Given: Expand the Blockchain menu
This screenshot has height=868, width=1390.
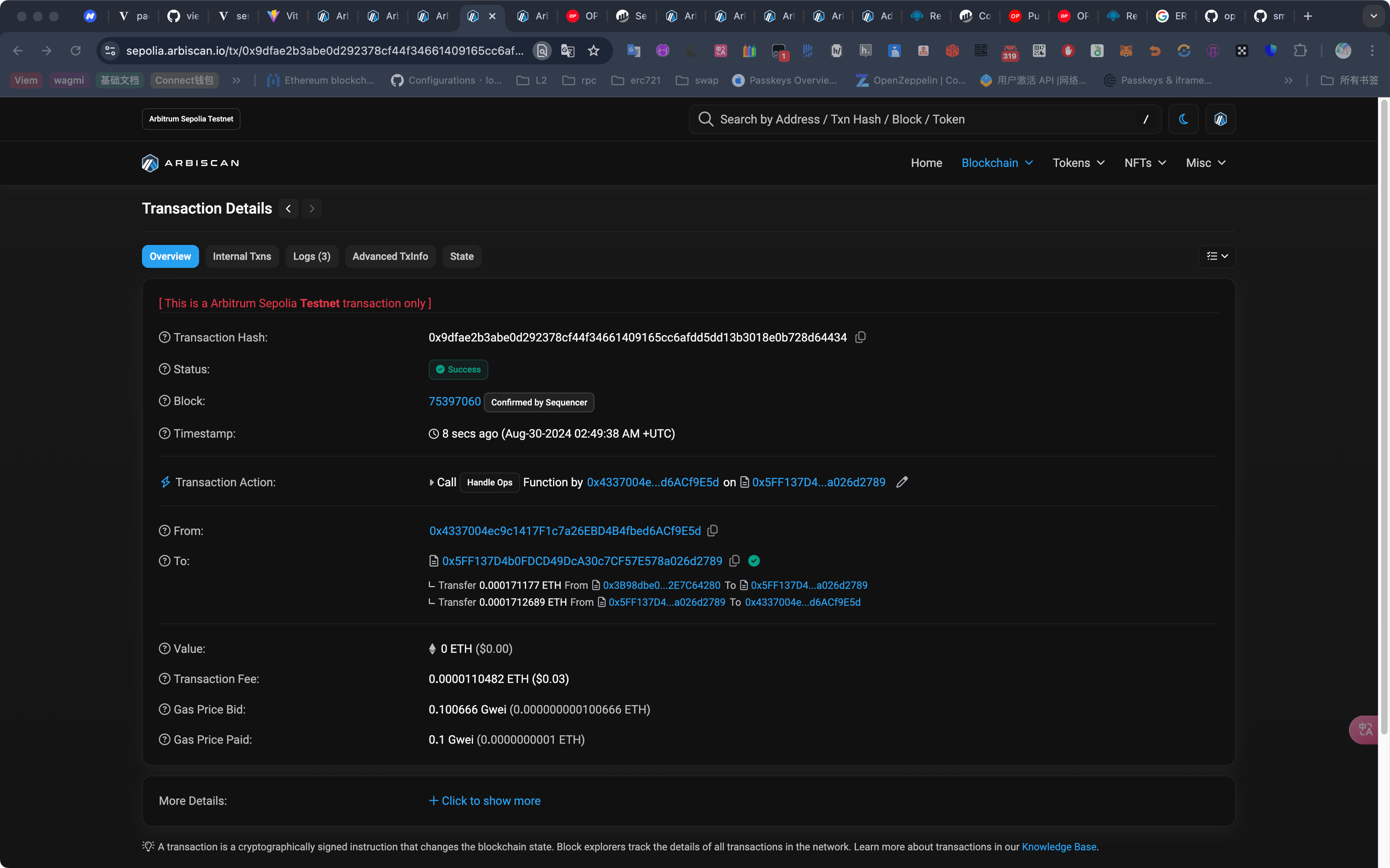Looking at the screenshot, I should point(997,163).
